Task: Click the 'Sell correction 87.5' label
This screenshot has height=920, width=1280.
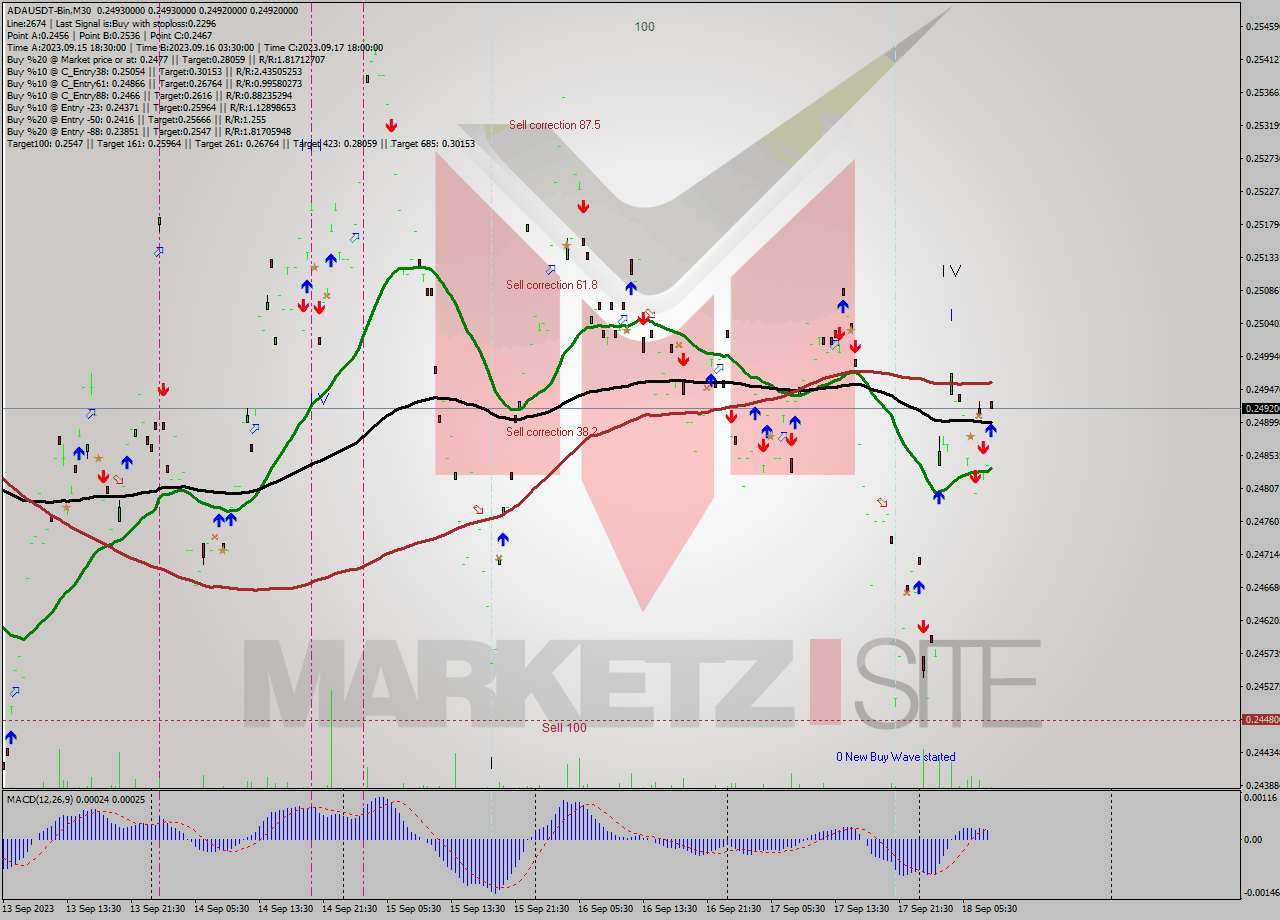Action: pyautogui.click(x=555, y=125)
